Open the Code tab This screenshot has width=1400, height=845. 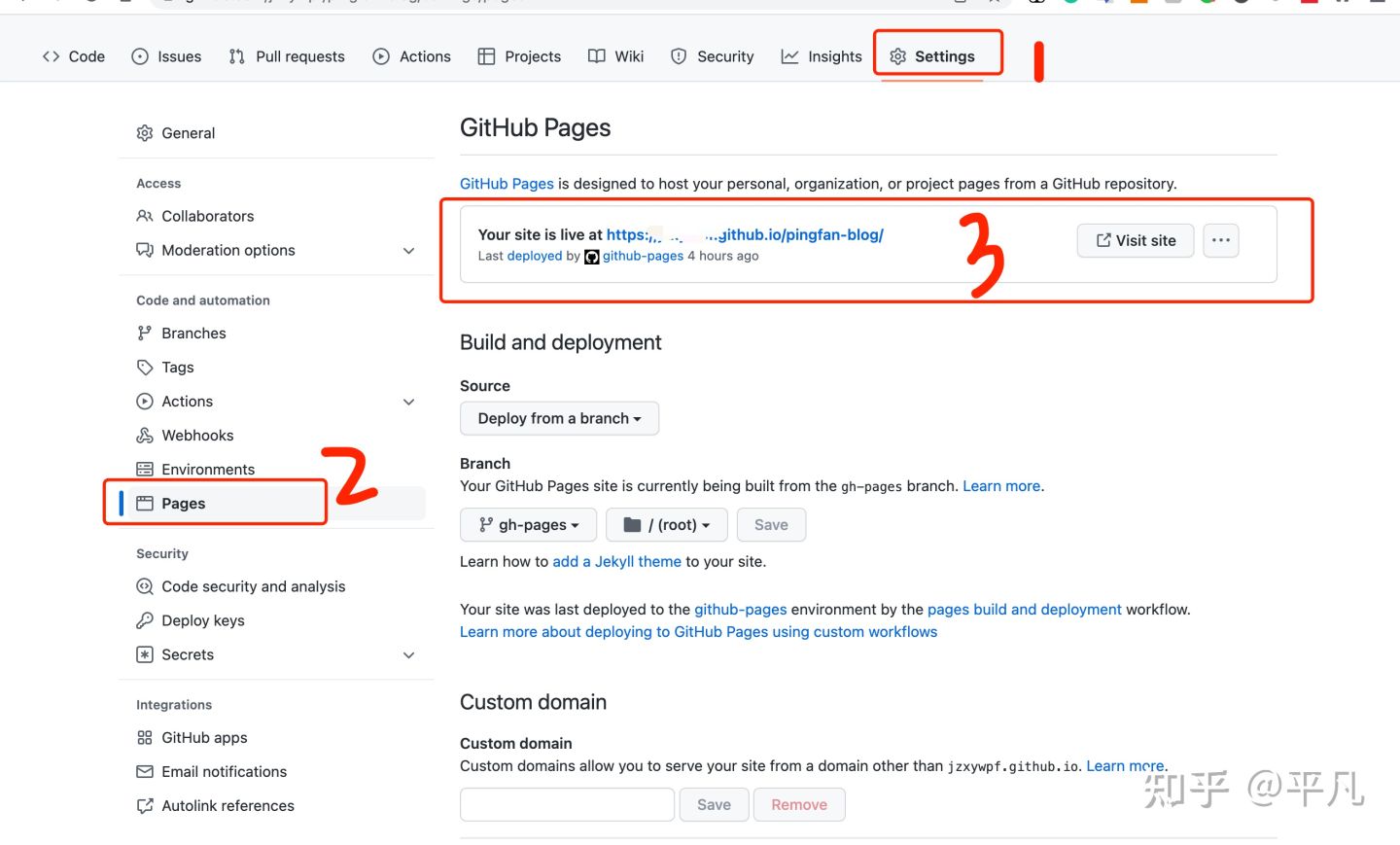pyautogui.click(x=73, y=56)
